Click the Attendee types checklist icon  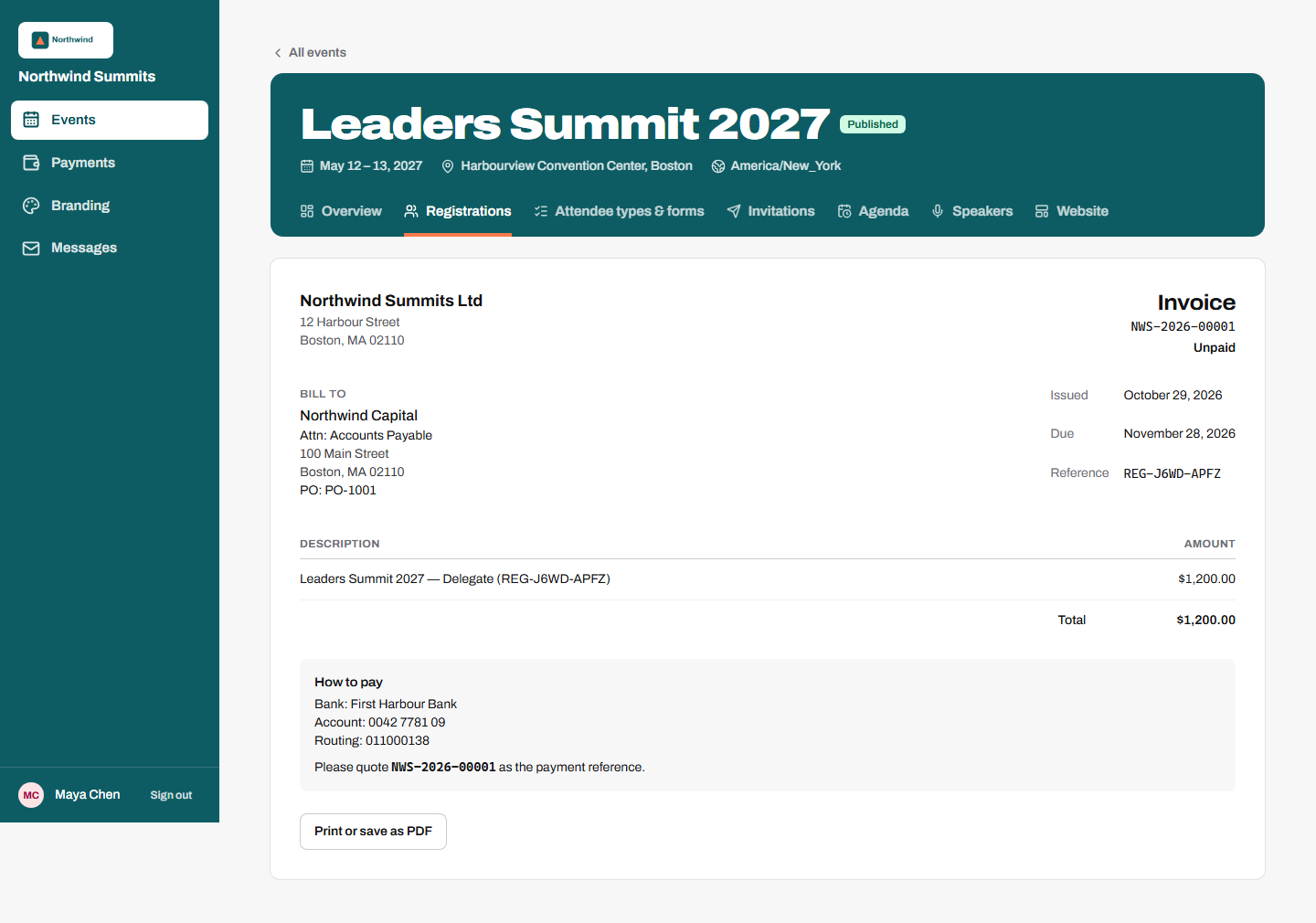[541, 211]
